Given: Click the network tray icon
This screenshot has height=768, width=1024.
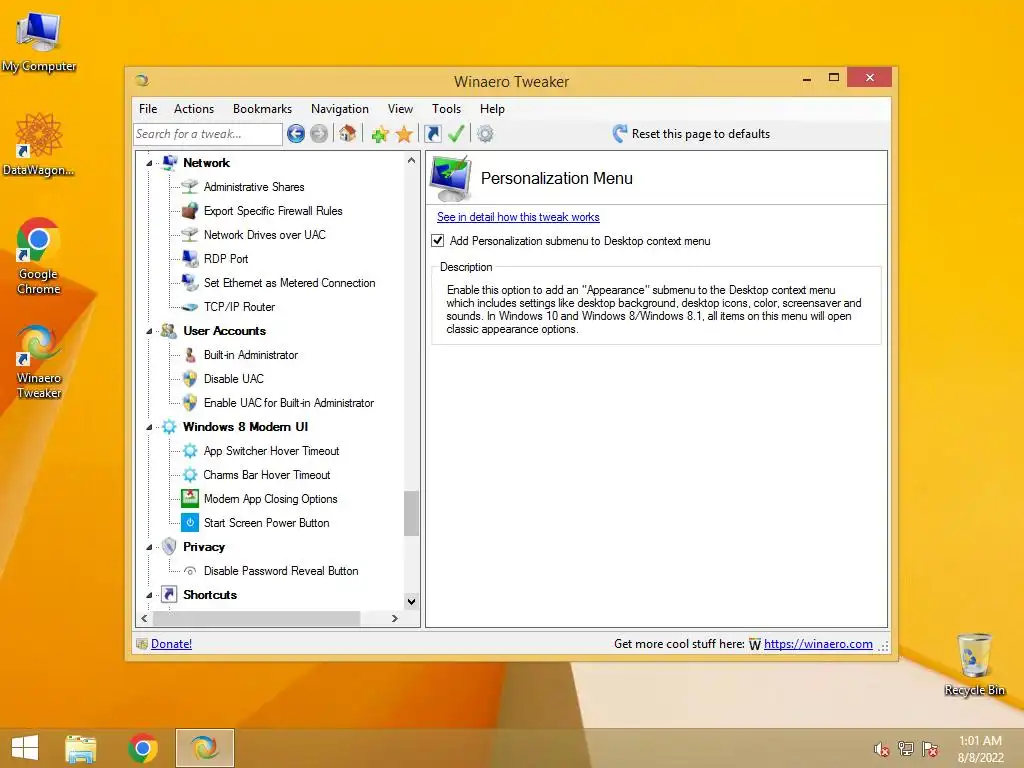Looking at the screenshot, I should (906, 749).
